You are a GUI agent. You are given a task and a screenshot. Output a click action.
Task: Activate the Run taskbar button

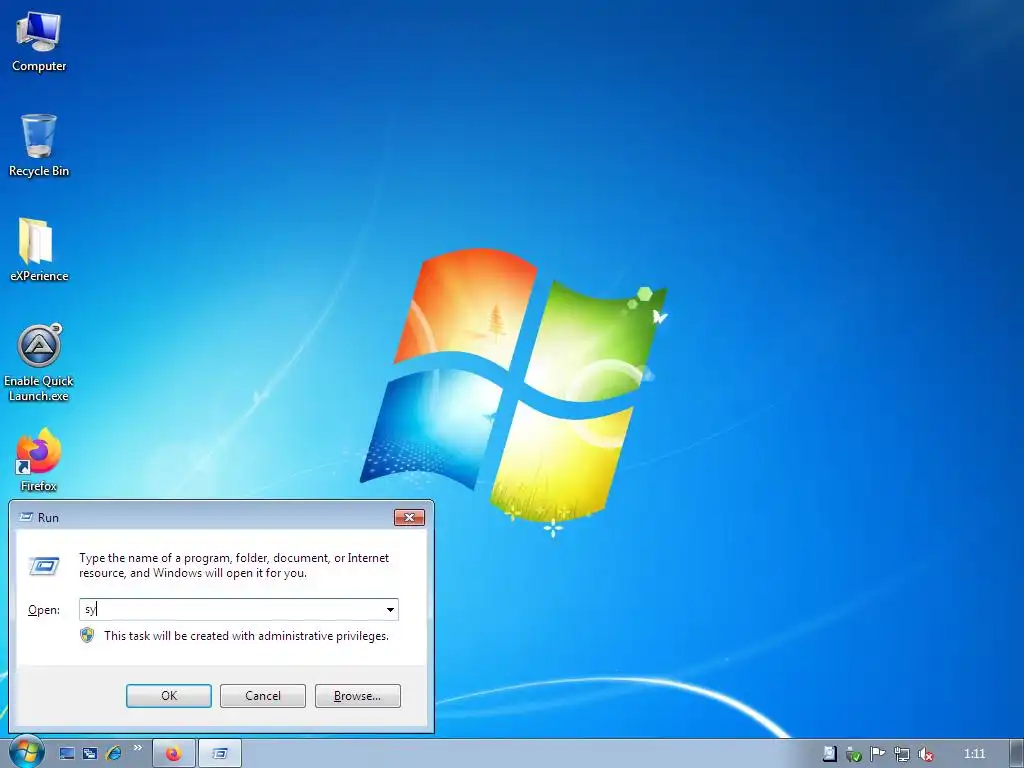tap(220, 754)
